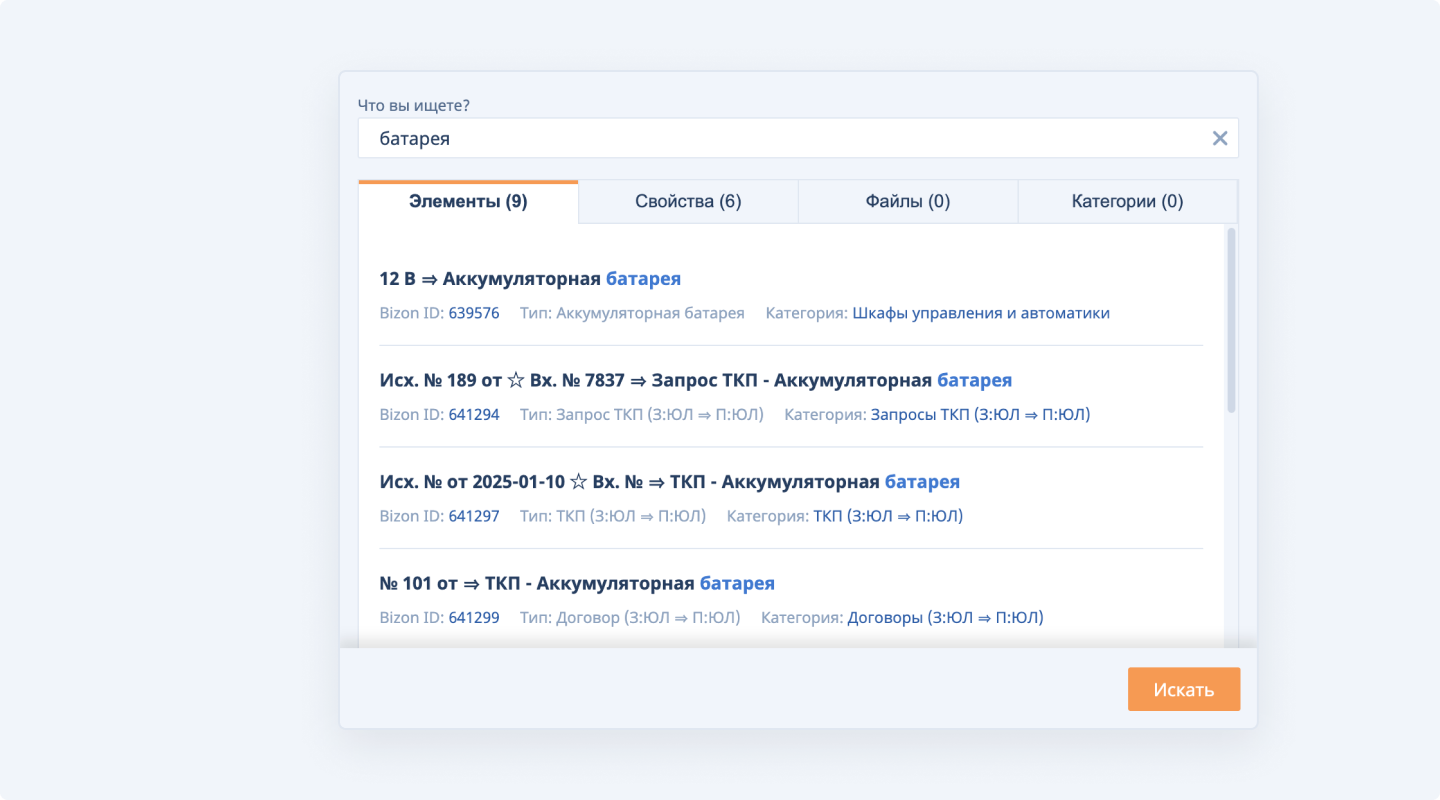Switch to the Элементы (9) tab
This screenshot has width=1440, height=800.
tap(468, 202)
